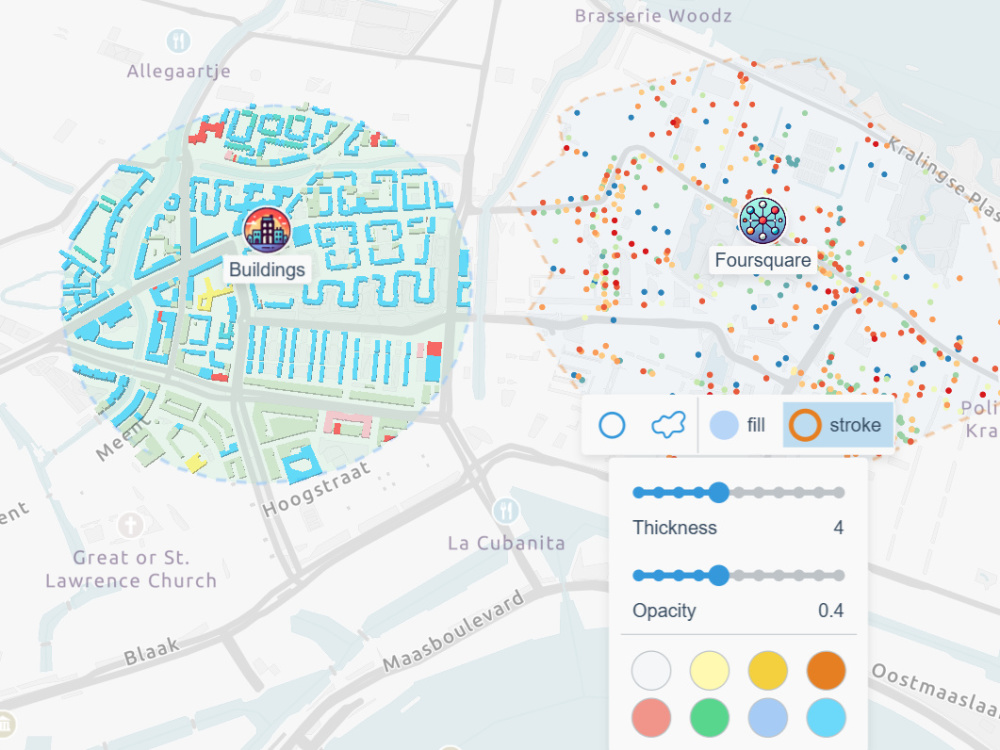Screen dimensions: 1000x750
Task: Adjust the Thickness slider handle
Action: 719,492
